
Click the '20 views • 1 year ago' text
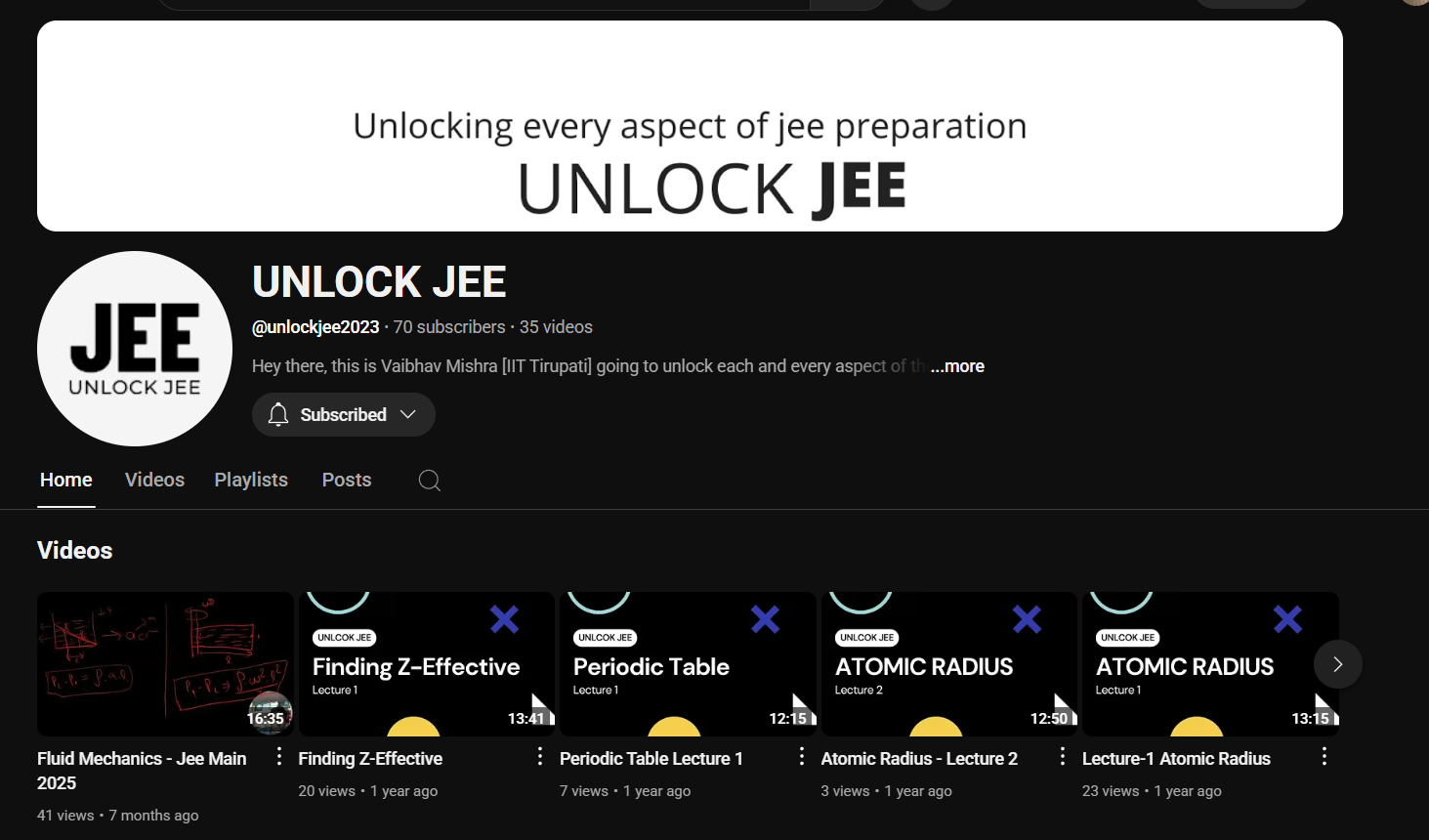368,791
